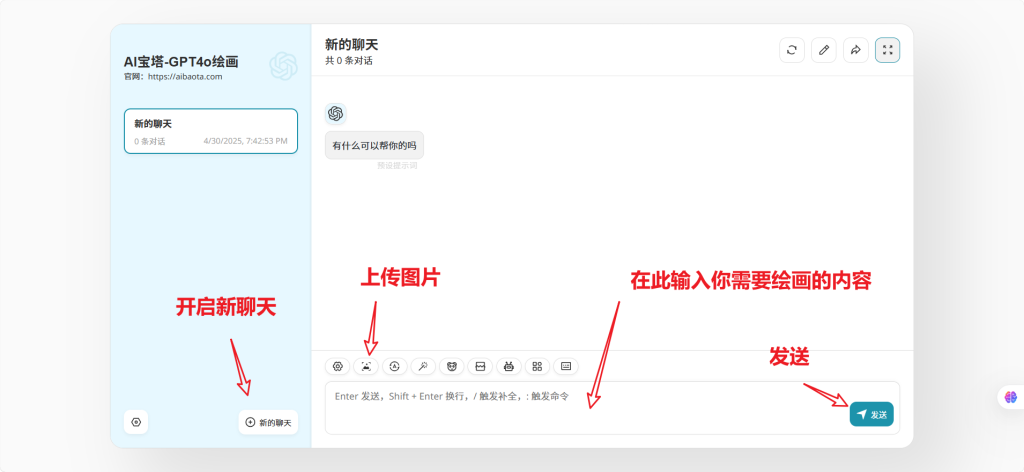Click the break-line image icon in toolbar
Screen dimensions: 1024x472
tap(480, 366)
